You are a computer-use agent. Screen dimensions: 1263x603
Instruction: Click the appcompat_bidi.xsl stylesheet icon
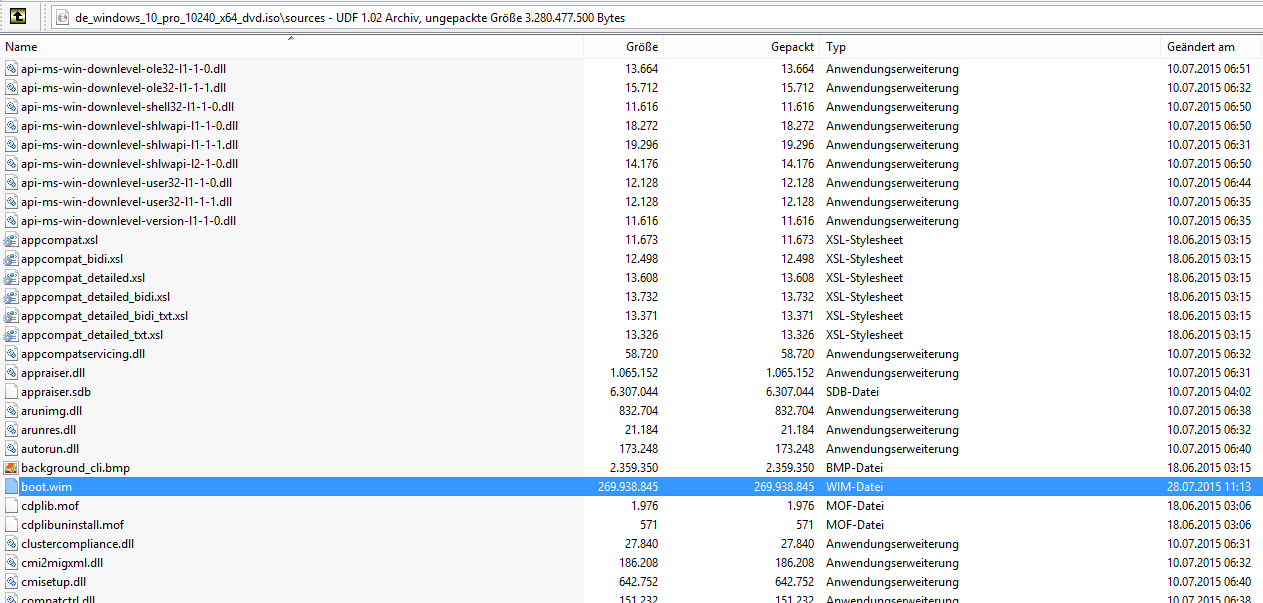[x=11, y=259]
